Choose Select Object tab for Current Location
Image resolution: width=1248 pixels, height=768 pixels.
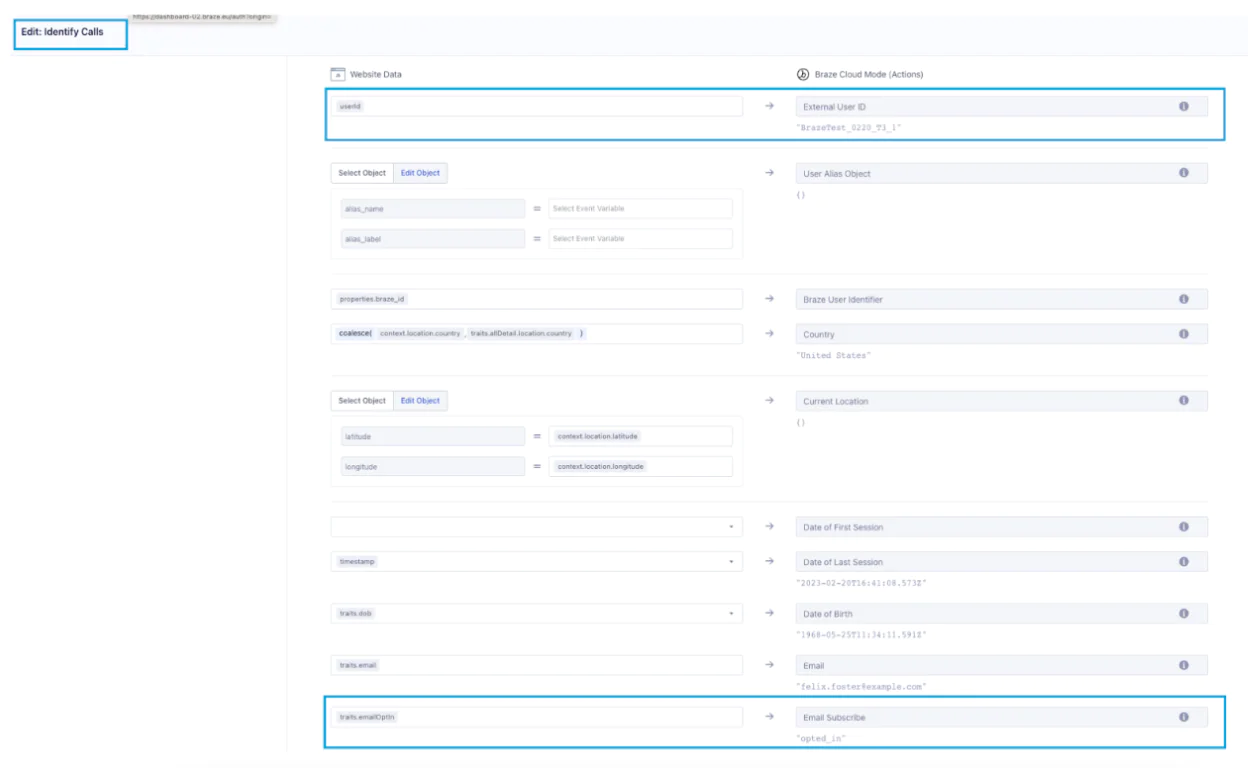pos(362,401)
